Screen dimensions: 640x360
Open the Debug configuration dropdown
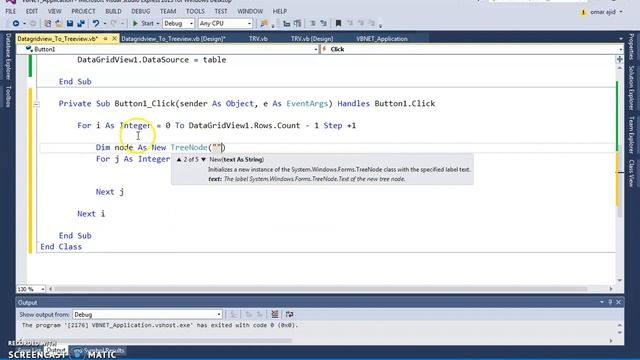click(x=178, y=24)
